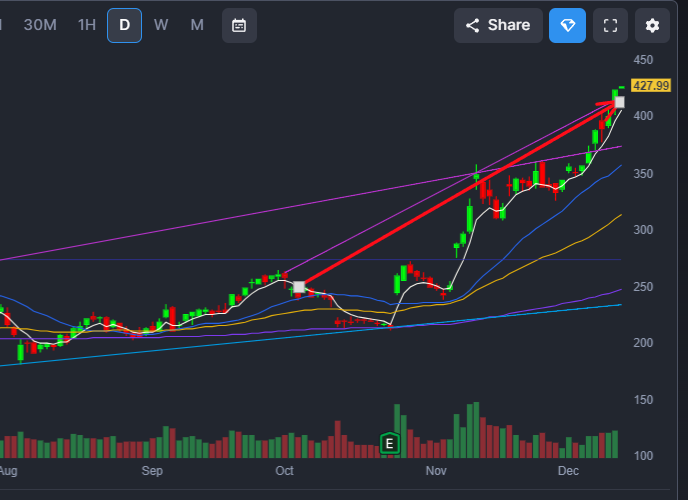This screenshot has height=500, width=688.
Task: Click the 400 price axis label
Action: point(643,116)
